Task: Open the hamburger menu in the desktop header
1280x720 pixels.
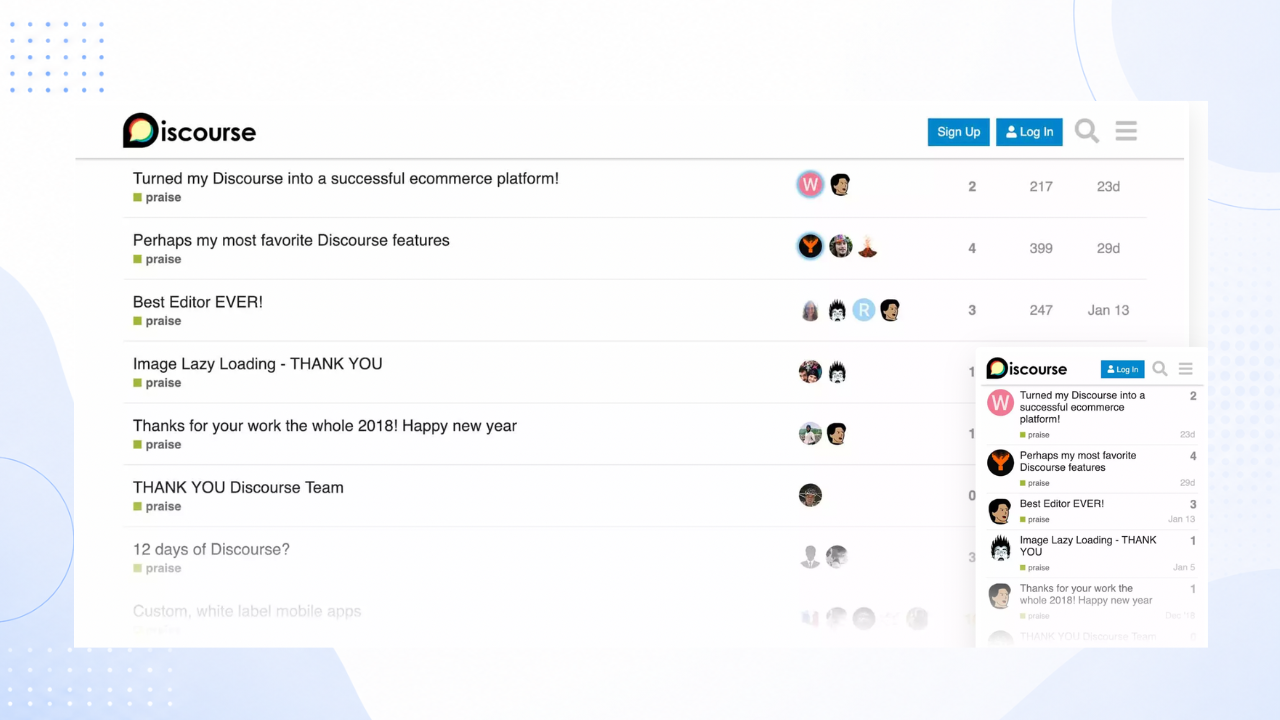Action: click(1126, 131)
